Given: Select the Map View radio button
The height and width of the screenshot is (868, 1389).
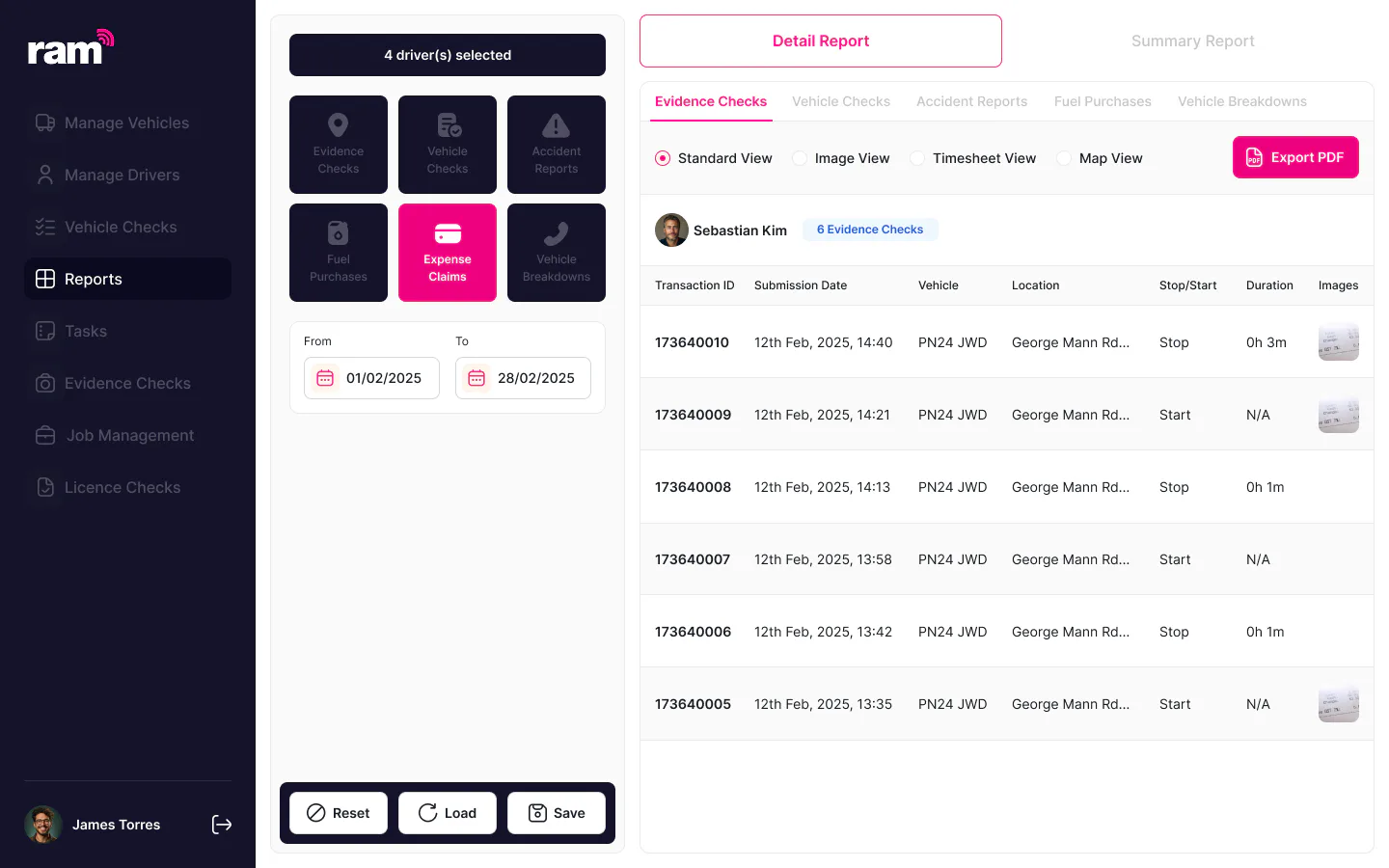Looking at the screenshot, I should [x=1064, y=158].
